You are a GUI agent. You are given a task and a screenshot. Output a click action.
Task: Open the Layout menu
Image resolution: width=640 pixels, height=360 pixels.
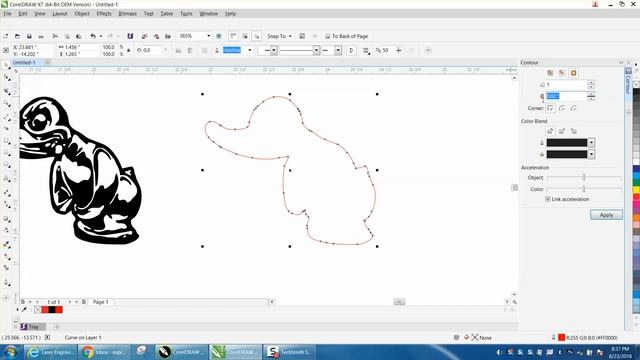point(60,13)
